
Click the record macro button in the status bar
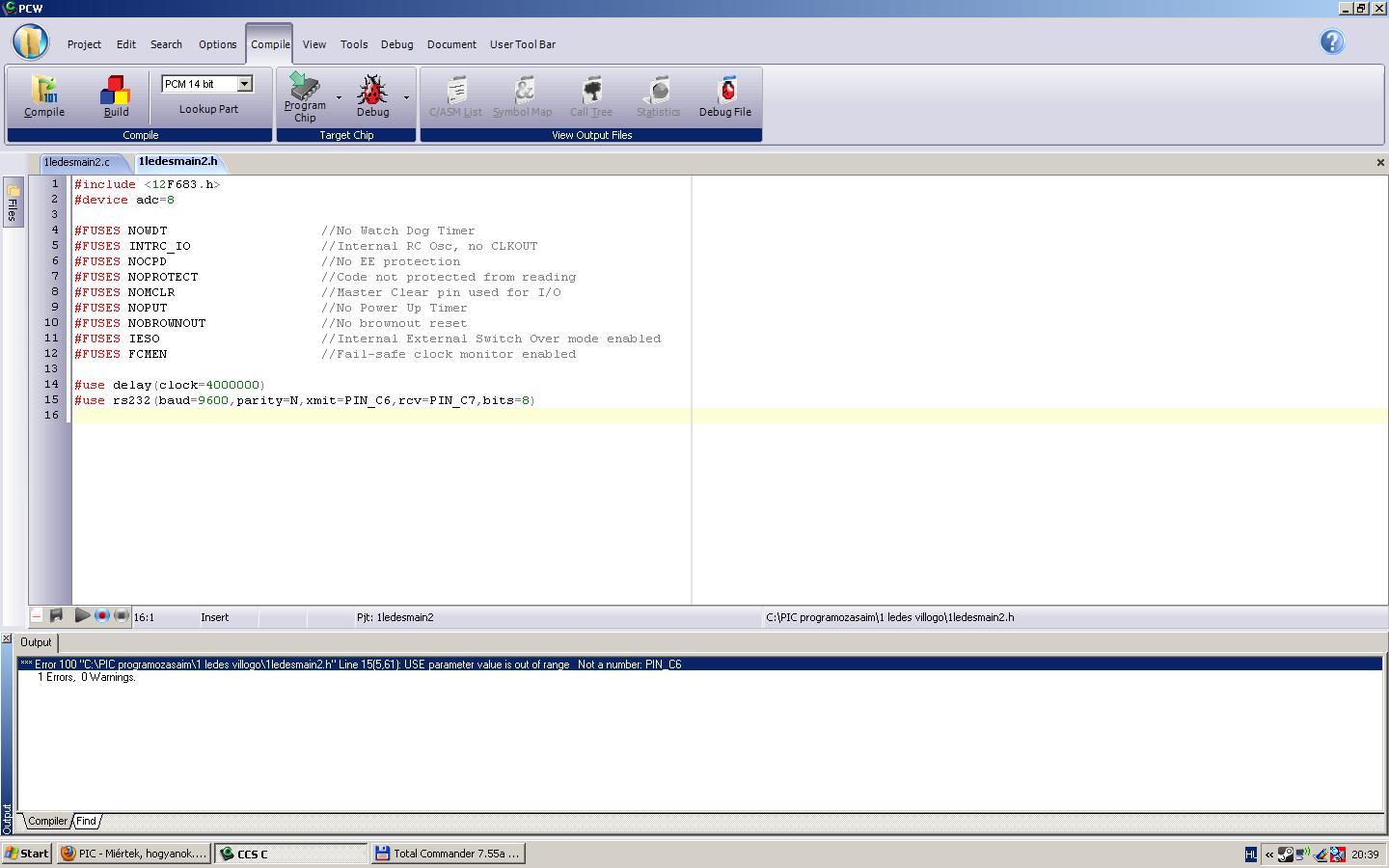[x=102, y=615]
